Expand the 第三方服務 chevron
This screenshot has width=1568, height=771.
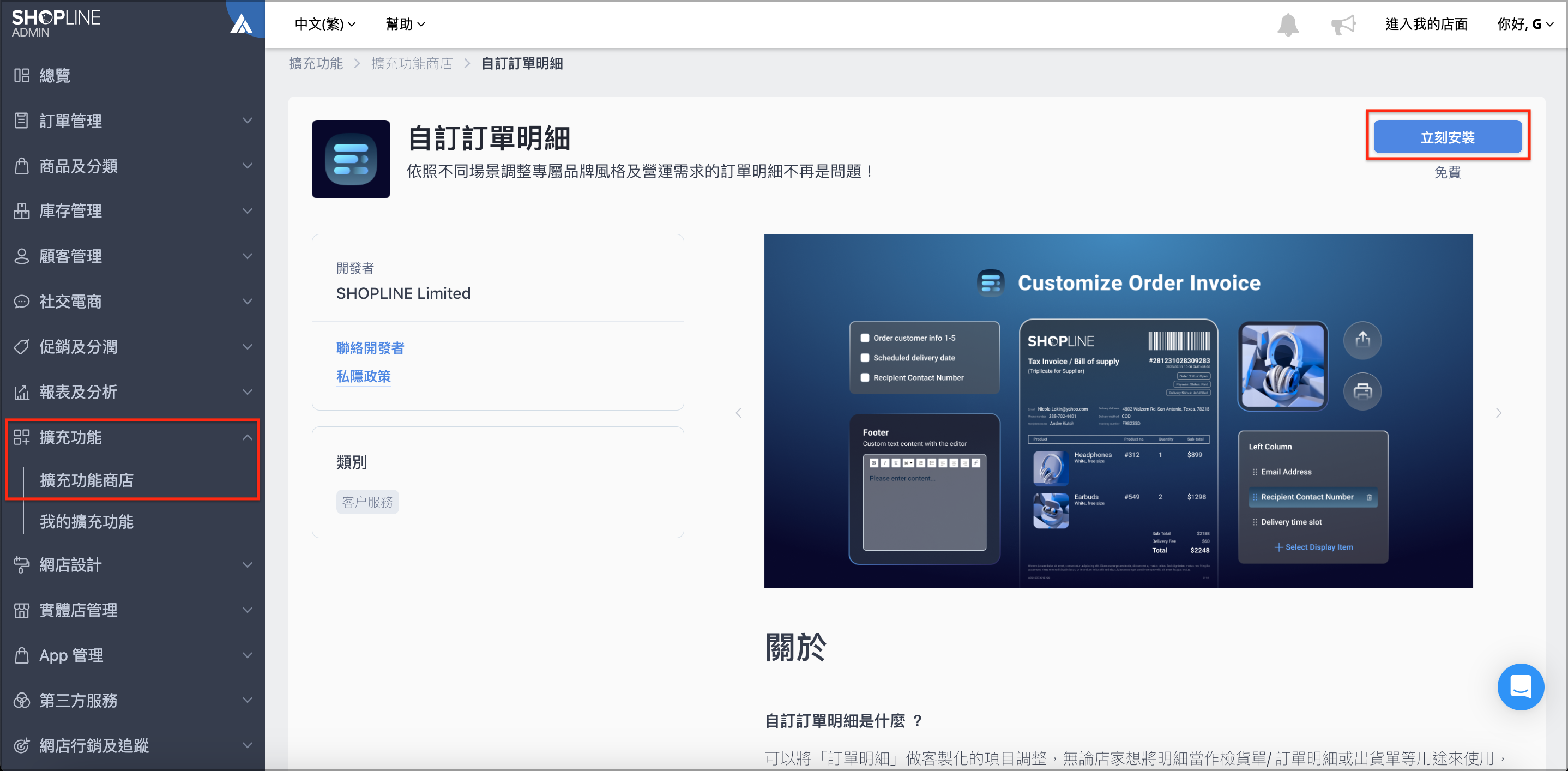pos(247,701)
